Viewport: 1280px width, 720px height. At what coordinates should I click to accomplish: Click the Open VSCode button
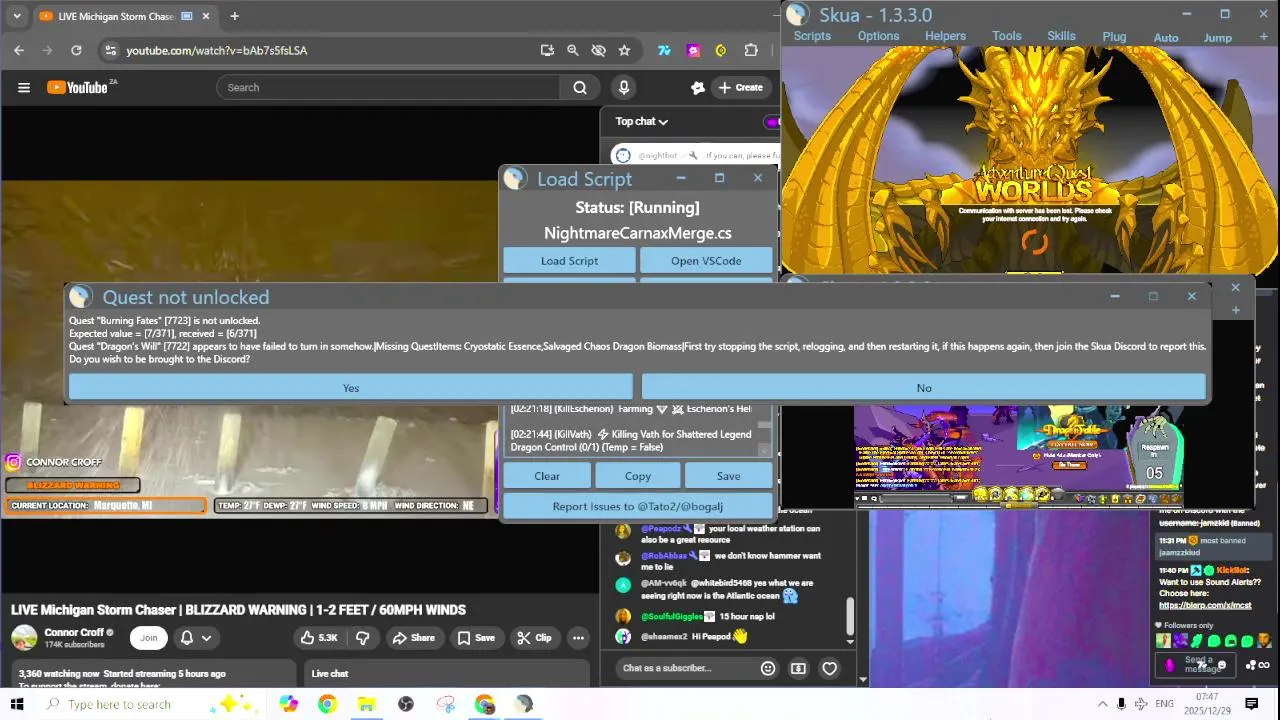[x=706, y=261]
